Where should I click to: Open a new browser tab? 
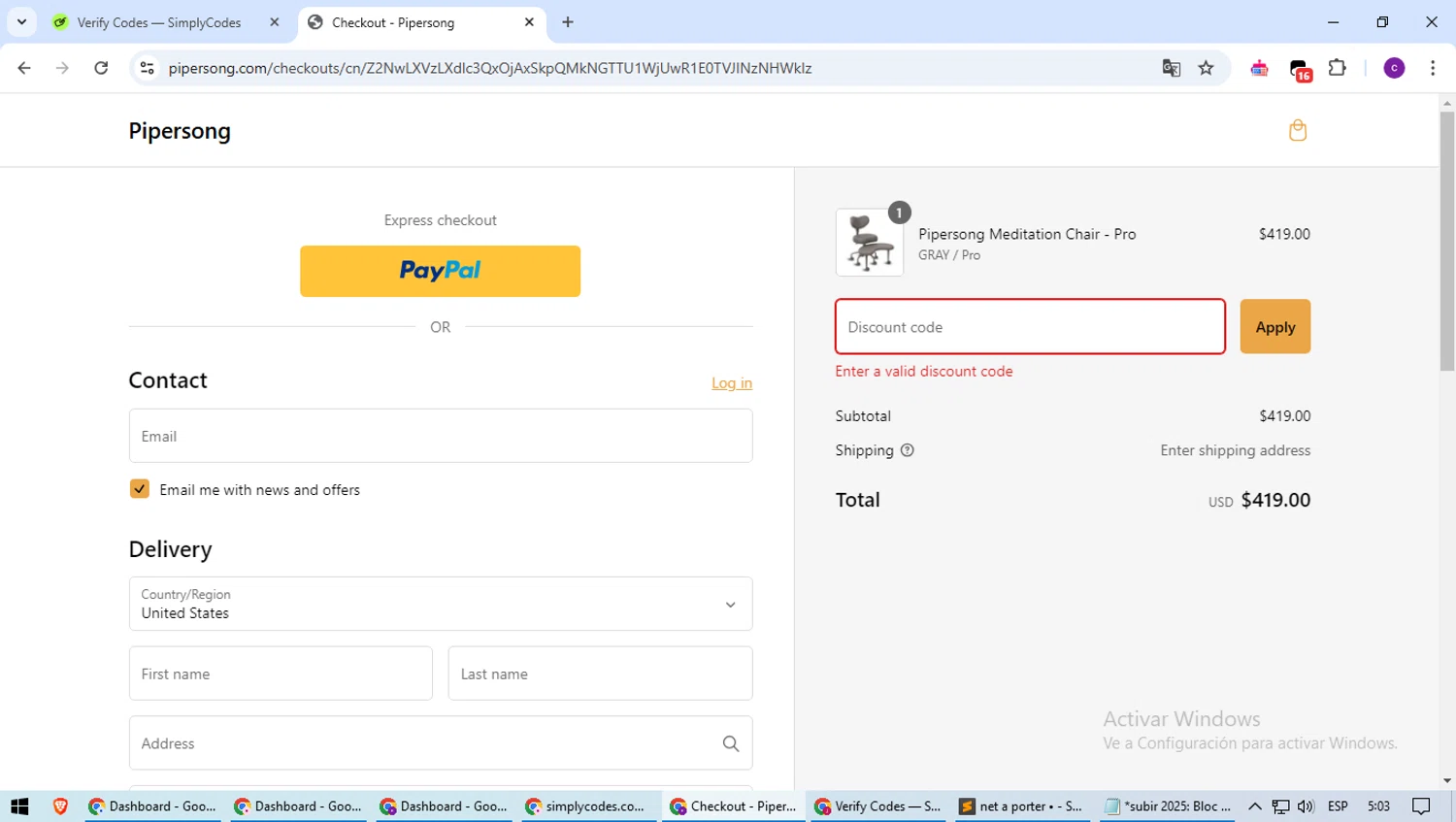568,22
